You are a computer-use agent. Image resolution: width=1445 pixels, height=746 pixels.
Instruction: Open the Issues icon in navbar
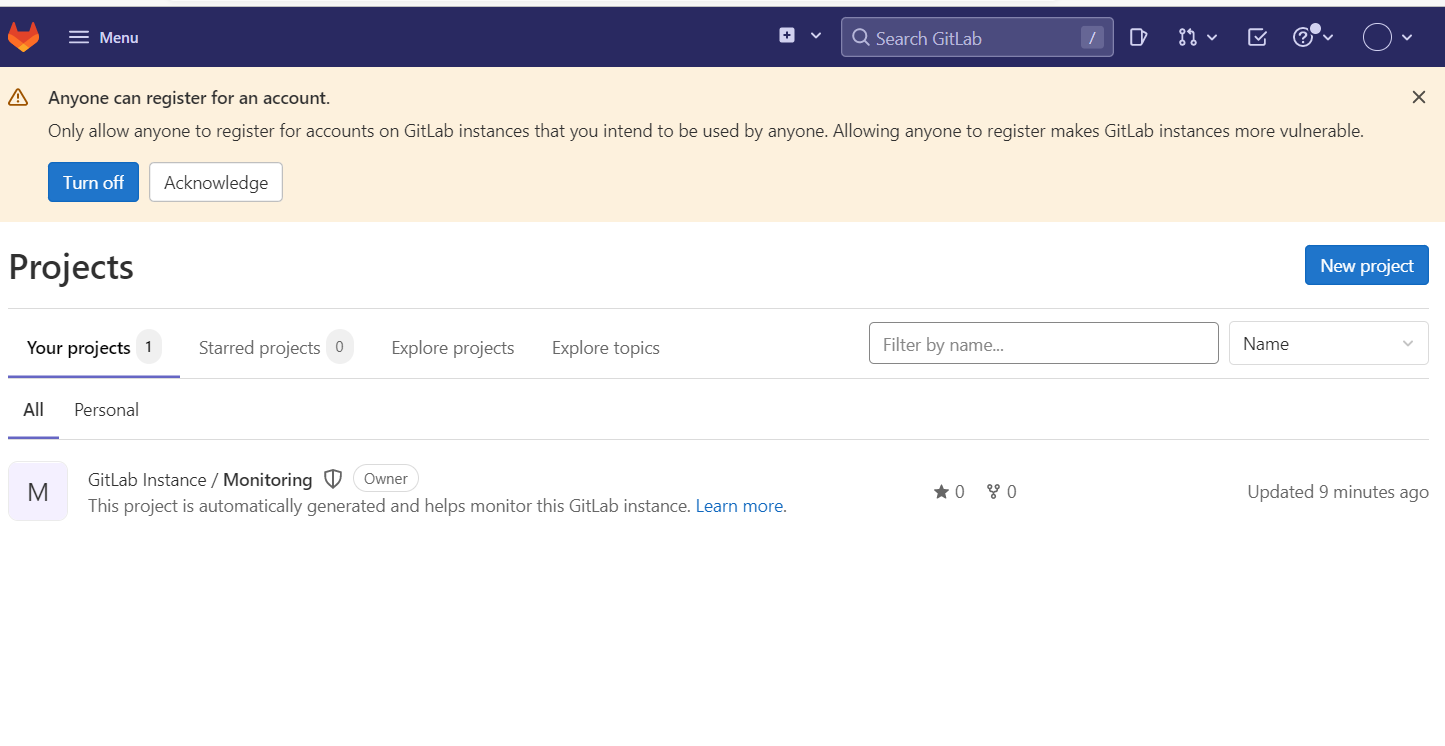(x=1138, y=37)
